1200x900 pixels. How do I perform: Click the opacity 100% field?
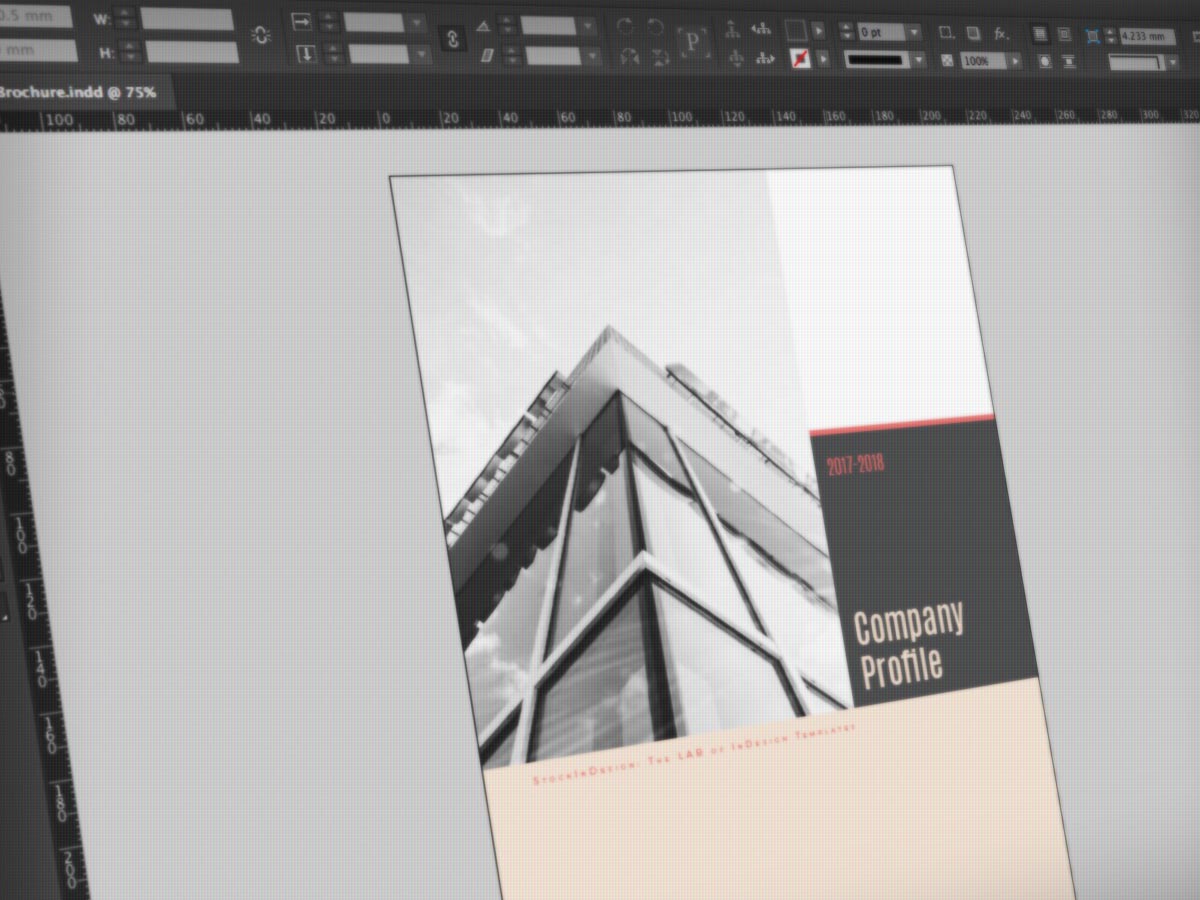click(986, 61)
